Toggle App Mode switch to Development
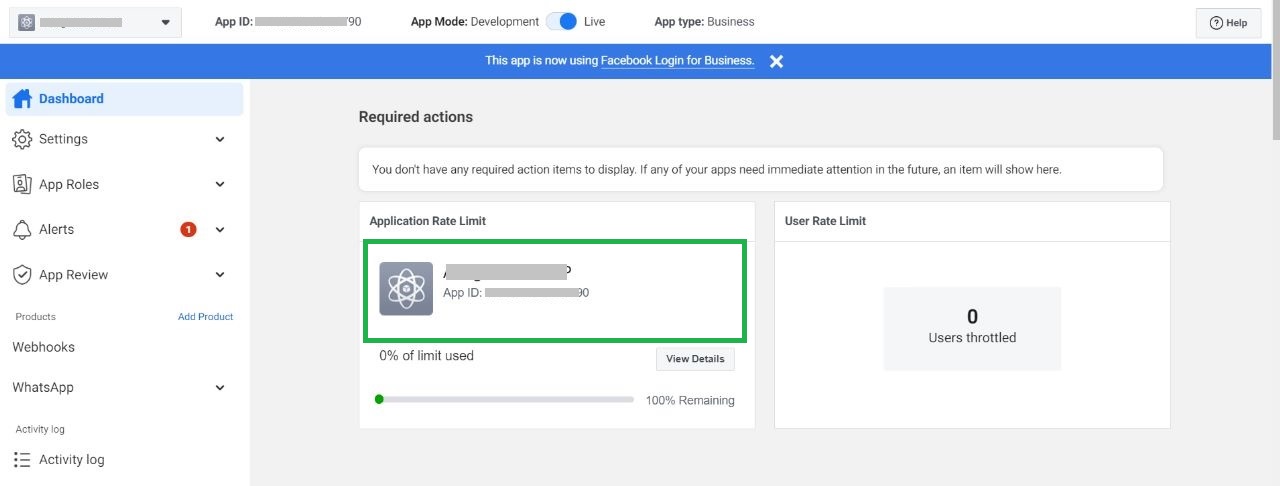The image size is (1280, 486). pyautogui.click(x=562, y=21)
